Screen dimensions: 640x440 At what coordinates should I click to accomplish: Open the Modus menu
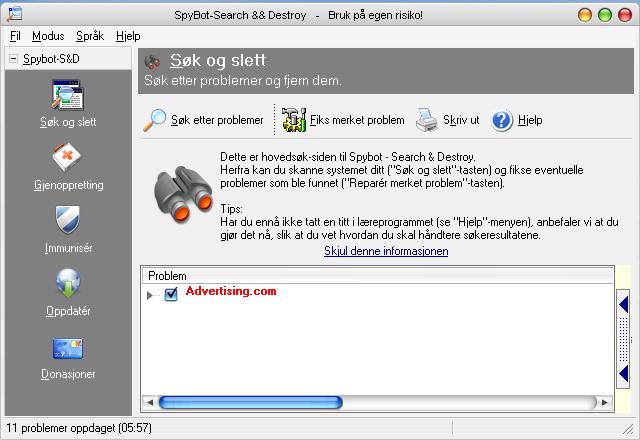(48, 36)
